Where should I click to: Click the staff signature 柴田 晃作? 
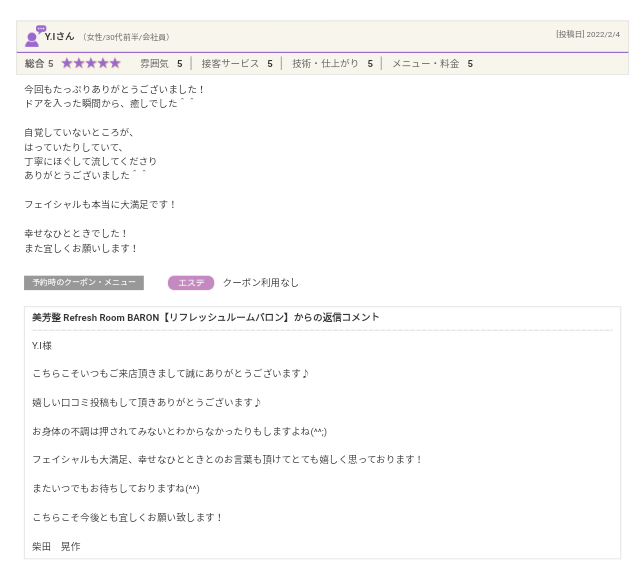point(56,546)
